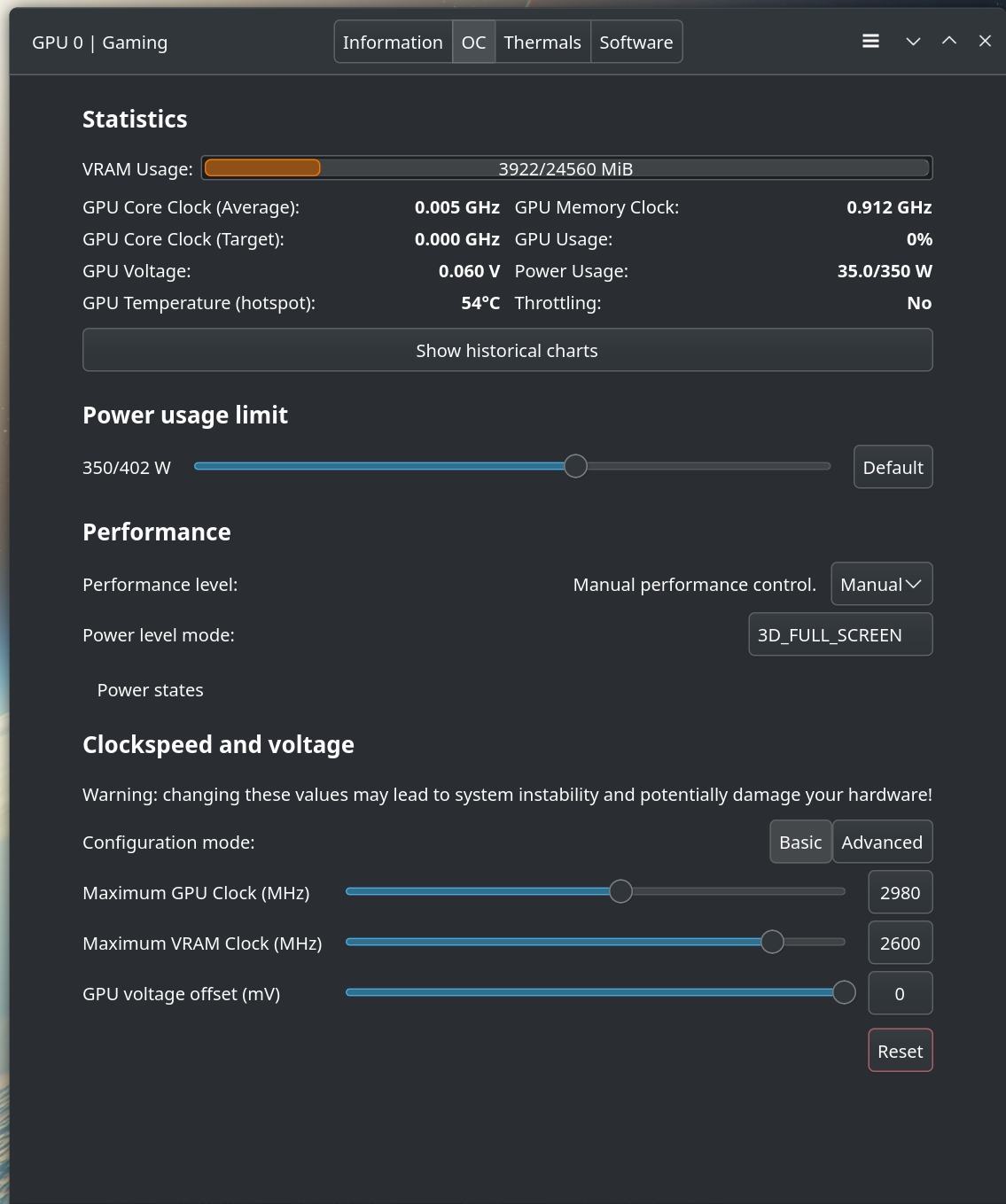
Task: Open the 3D_FULL_SCREEN power level dropdown
Action: coord(840,635)
